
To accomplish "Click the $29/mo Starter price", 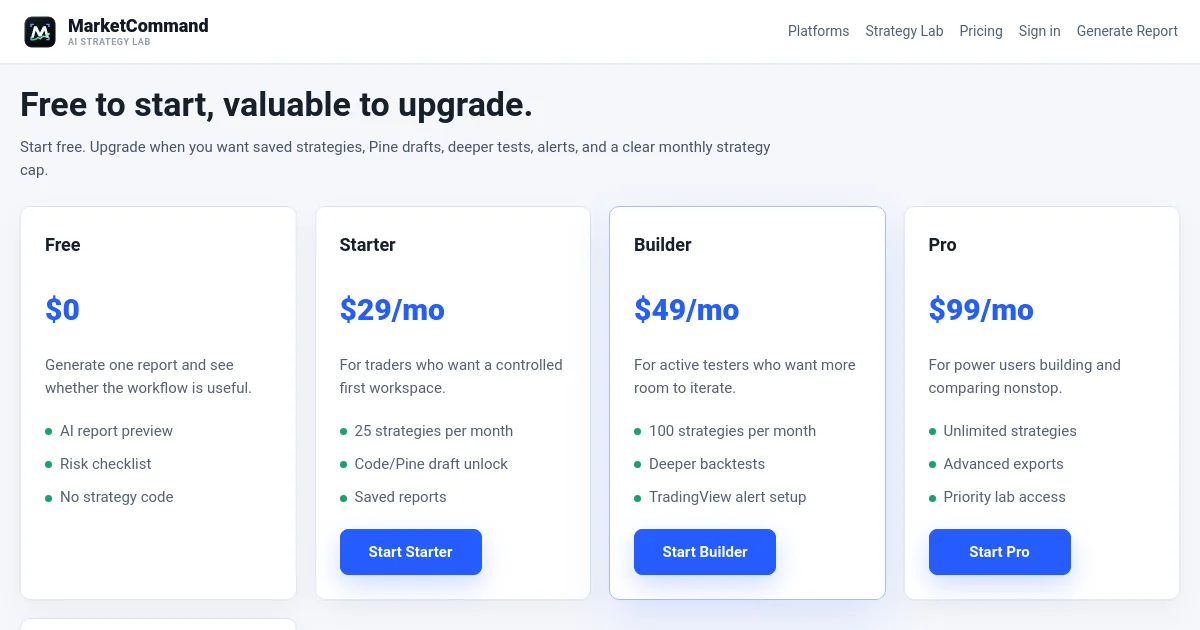I will pyautogui.click(x=392, y=310).
